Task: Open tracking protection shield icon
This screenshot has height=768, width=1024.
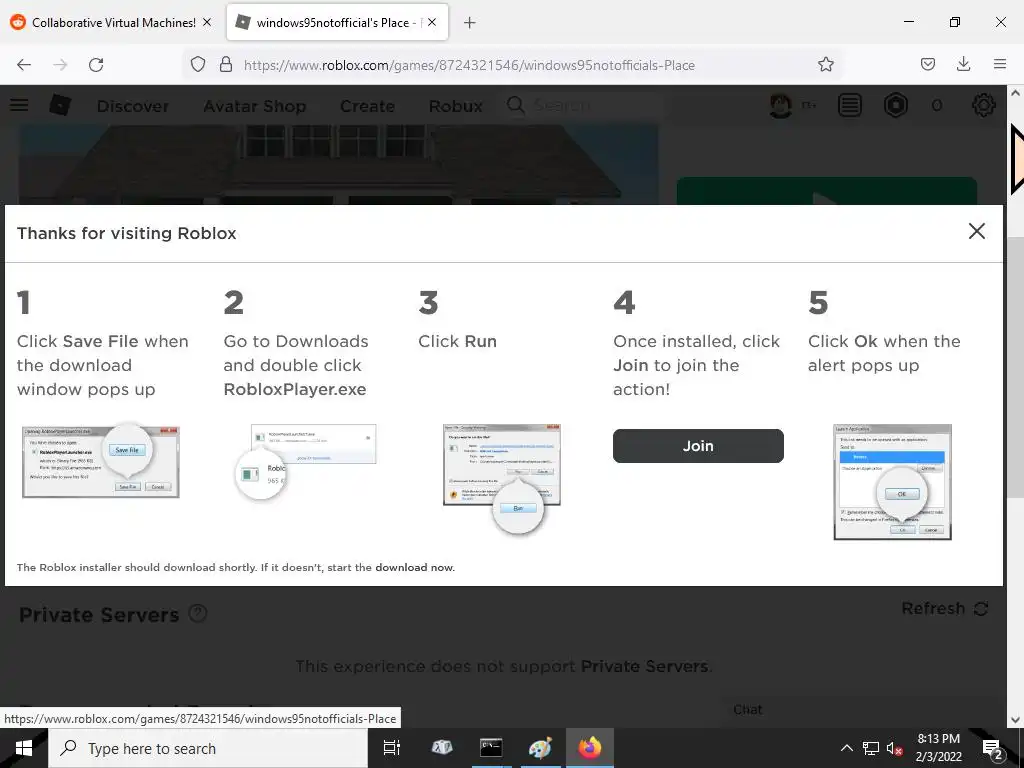Action: 198,65
